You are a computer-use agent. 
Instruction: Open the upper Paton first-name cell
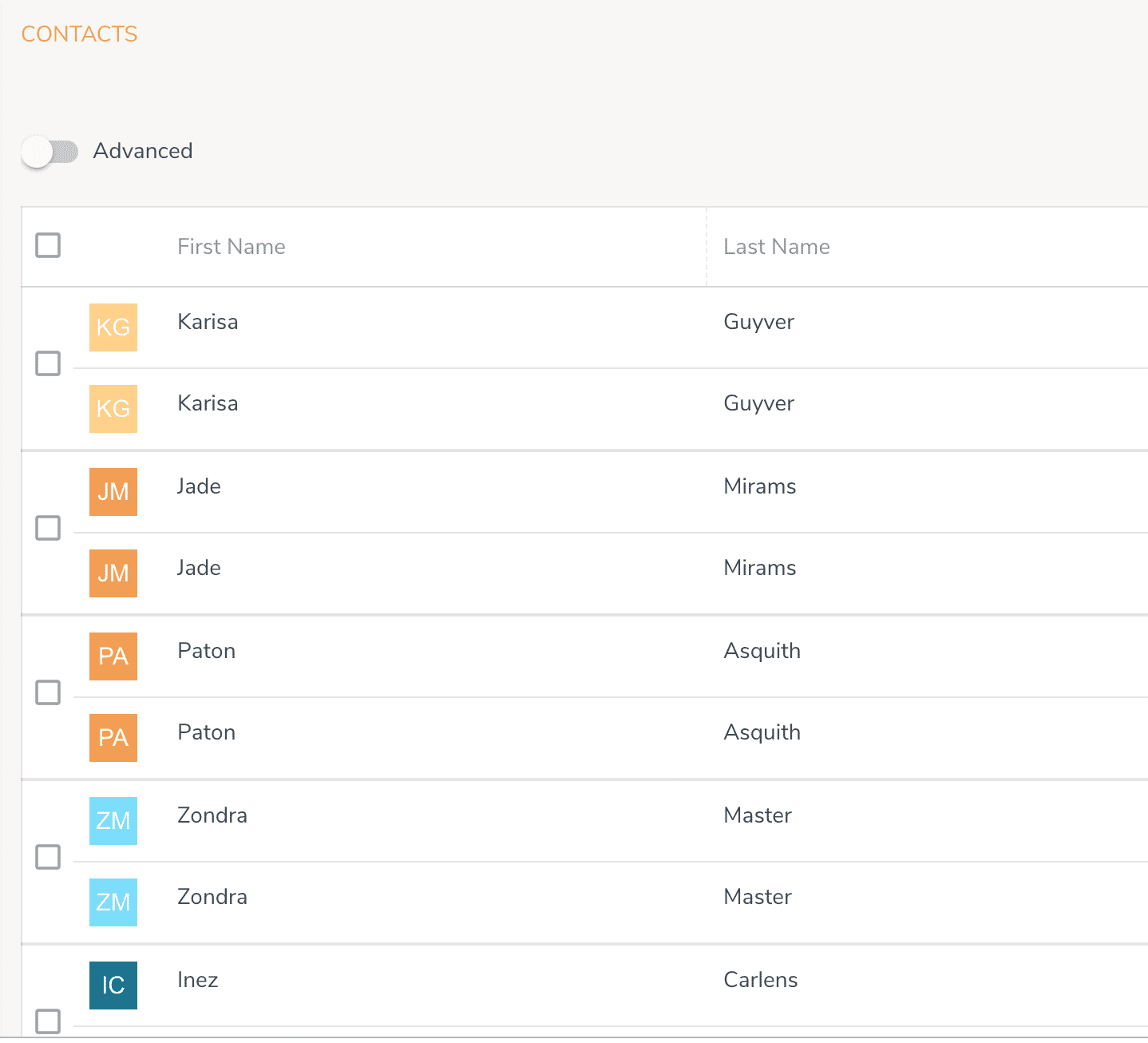click(x=207, y=651)
